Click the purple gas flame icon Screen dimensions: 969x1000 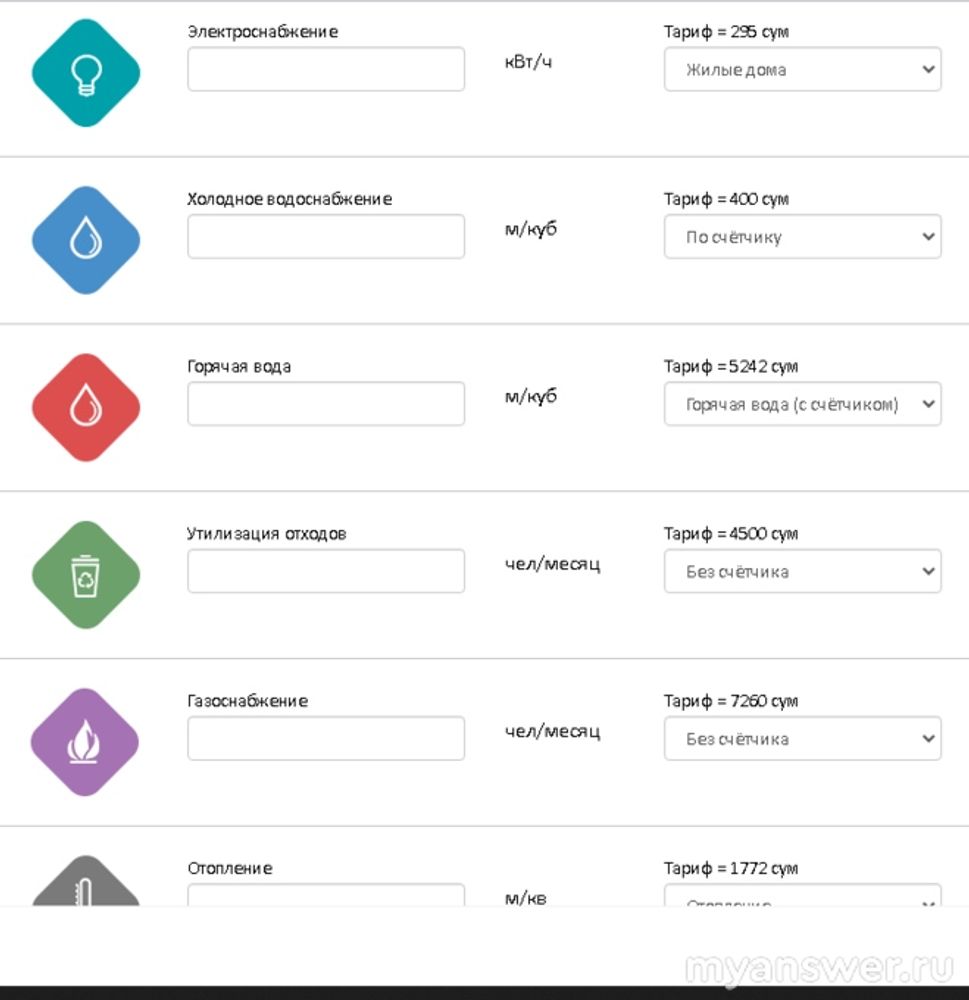coord(86,742)
